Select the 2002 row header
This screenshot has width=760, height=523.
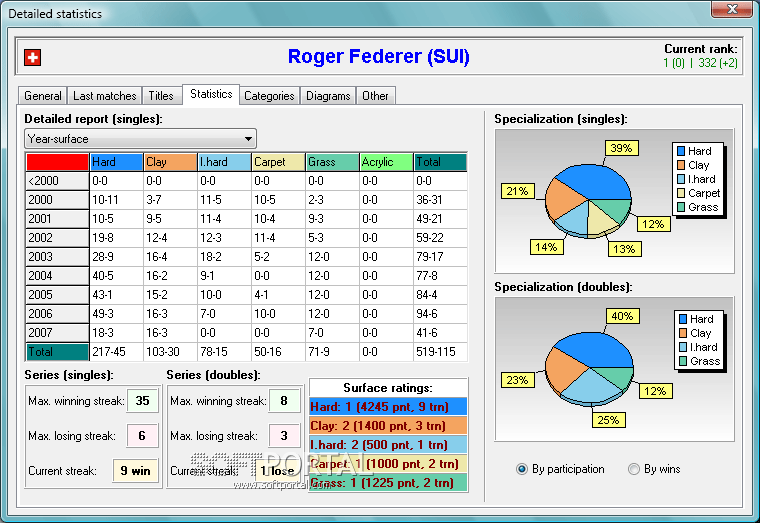click(57, 238)
